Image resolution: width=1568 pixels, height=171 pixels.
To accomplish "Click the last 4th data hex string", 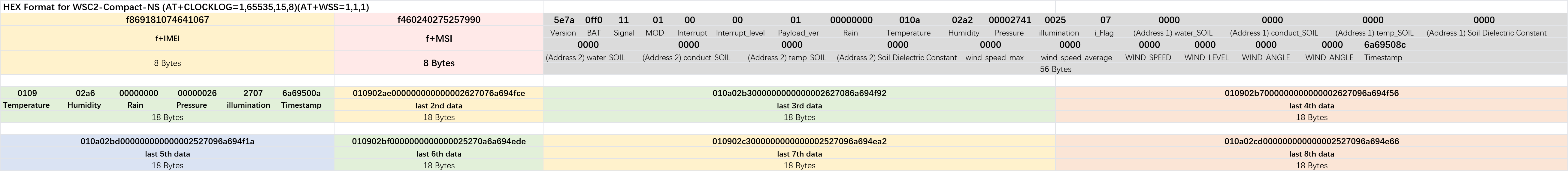I will [x=1312, y=93].
